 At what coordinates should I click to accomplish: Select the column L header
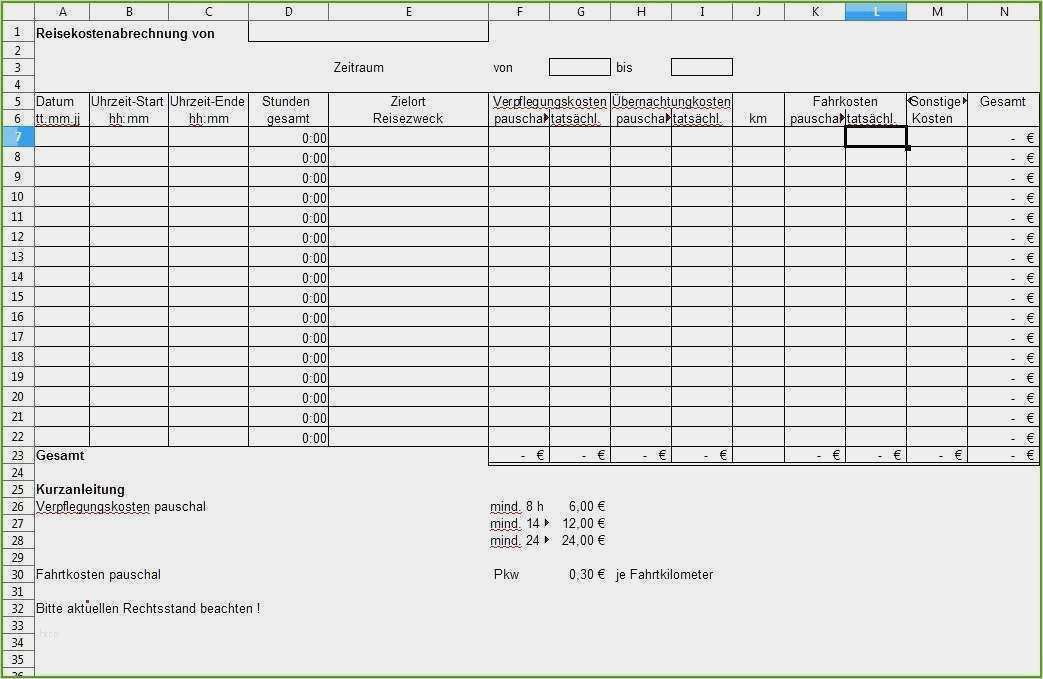coord(875,12)
